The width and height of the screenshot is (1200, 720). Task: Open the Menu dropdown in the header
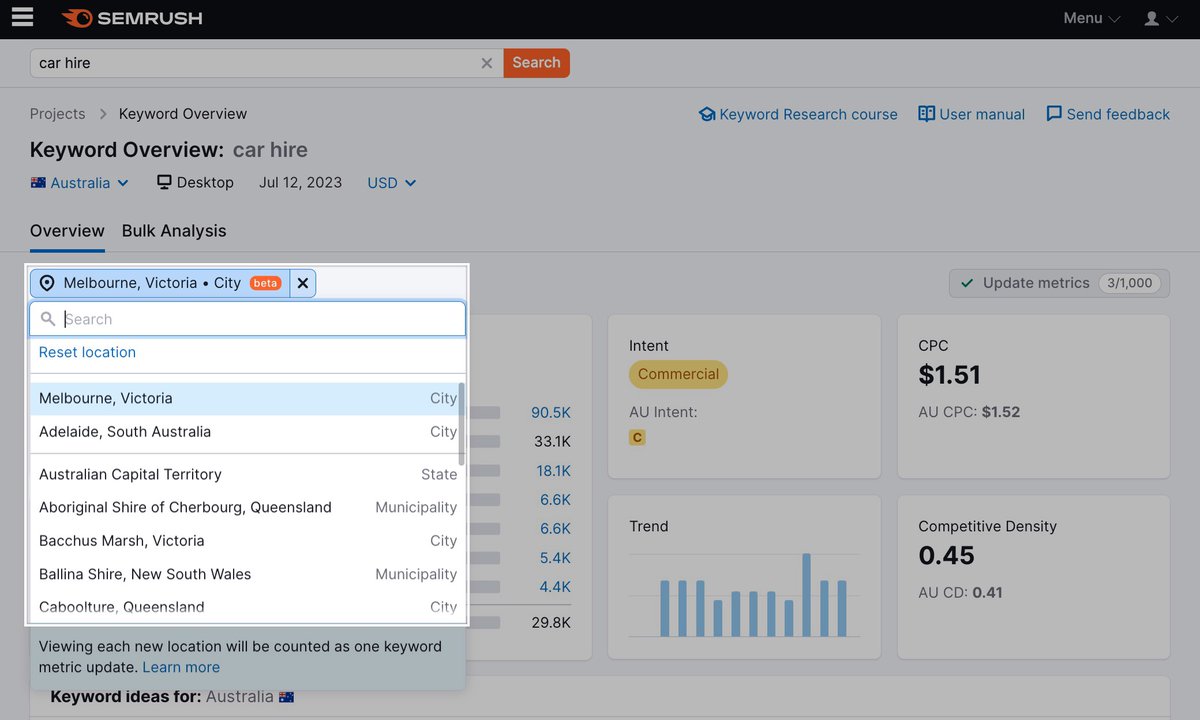(1091, 18)
